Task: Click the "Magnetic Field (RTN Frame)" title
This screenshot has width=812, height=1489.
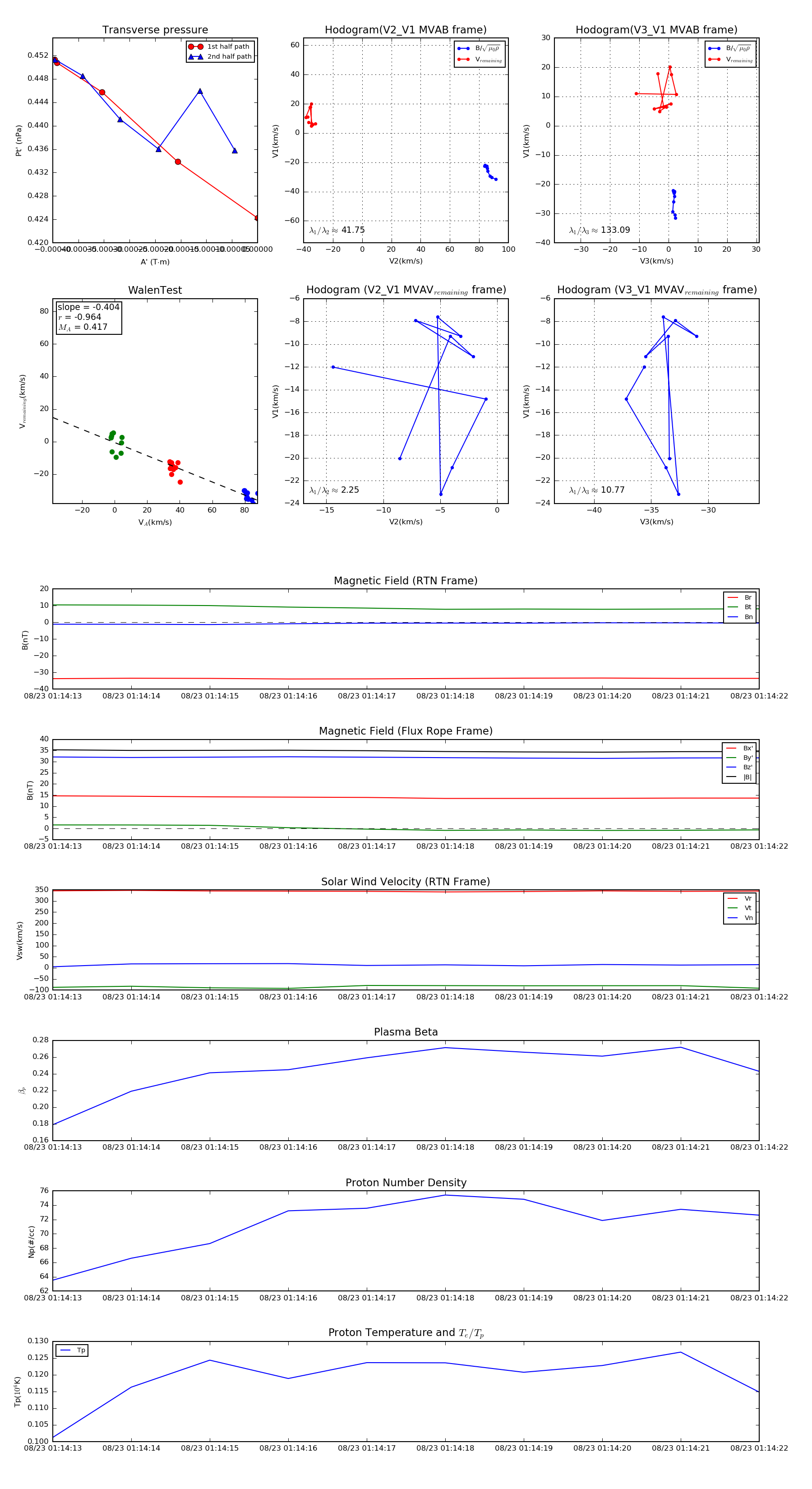Action: click(406, 581)
